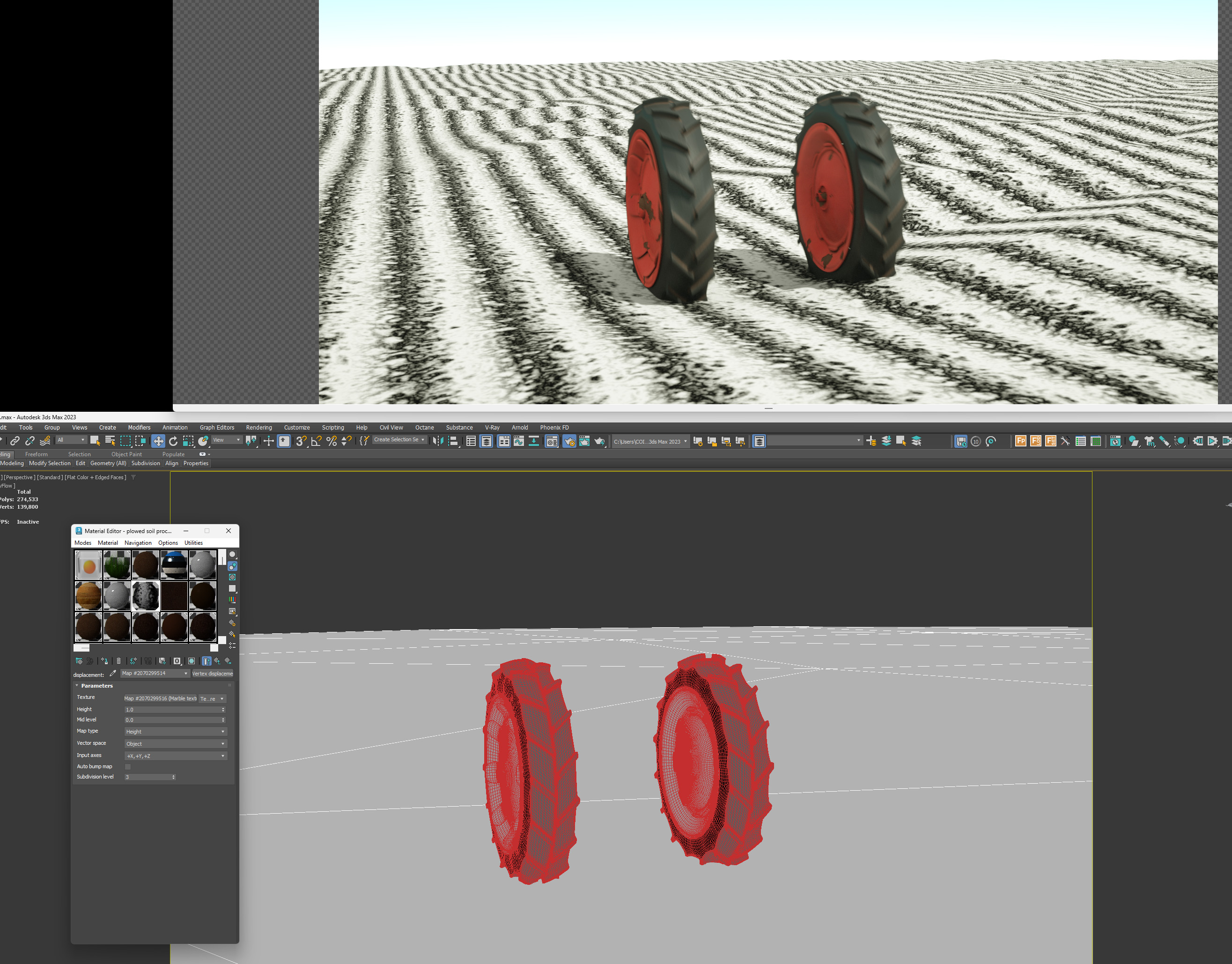Click the Mirror tool icon
Screen dimensions: 1232x964
pyautogui.click(x=438, y=441)
